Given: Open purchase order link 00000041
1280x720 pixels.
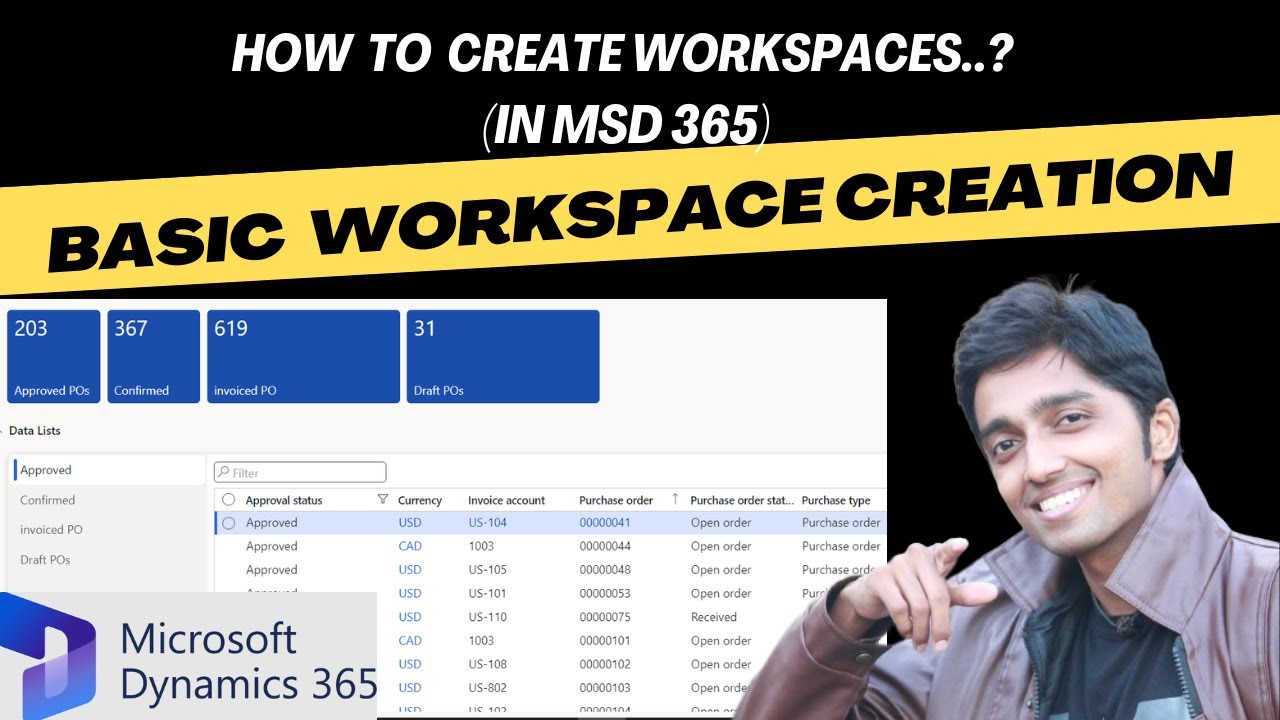Looking at the screenshot, I should (605, 523).
